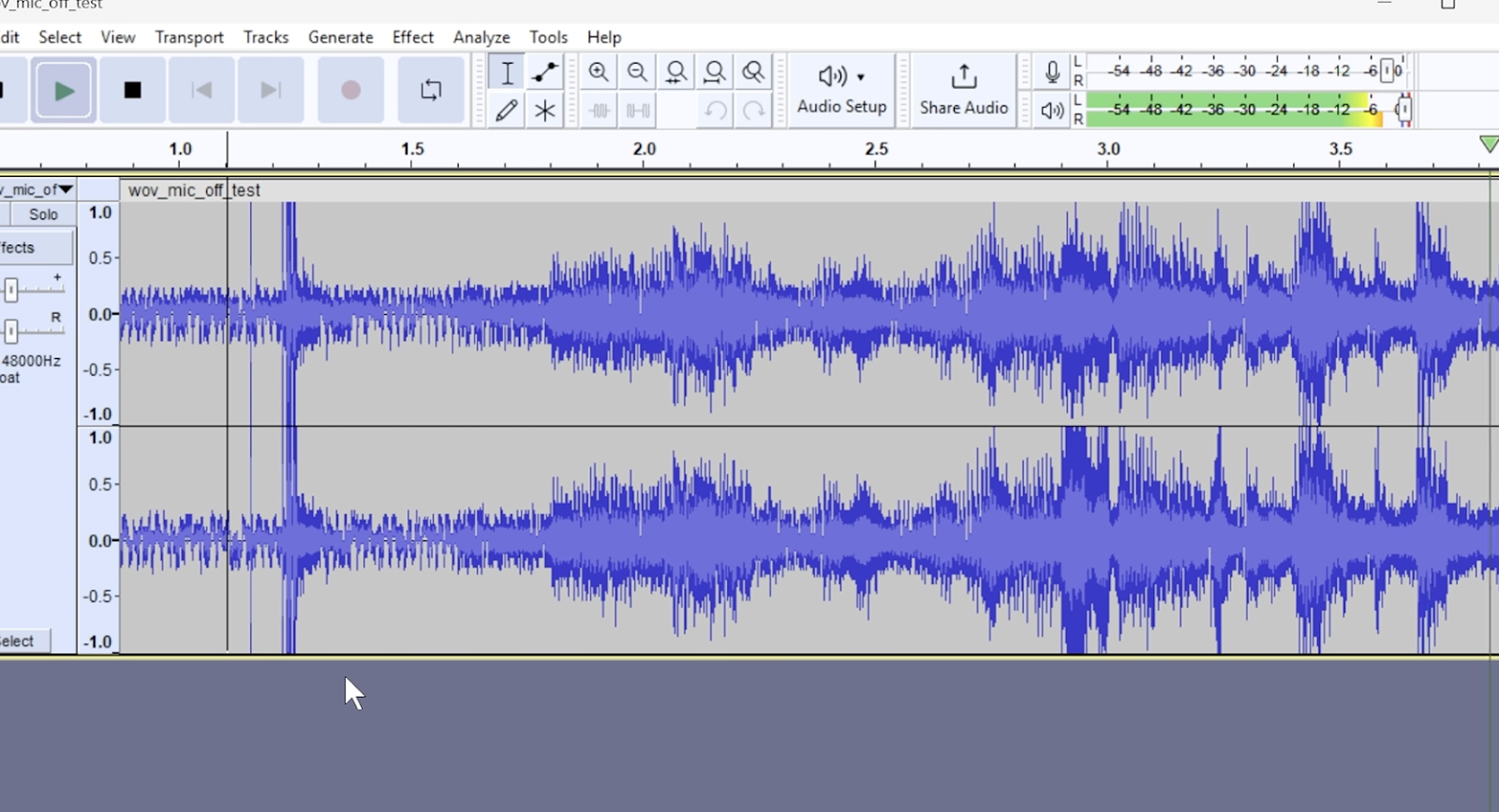Image resolution: width=1499 pixels, height=812 pixels.
Task: Click the Zoom In magnifier
Action: 599,72
